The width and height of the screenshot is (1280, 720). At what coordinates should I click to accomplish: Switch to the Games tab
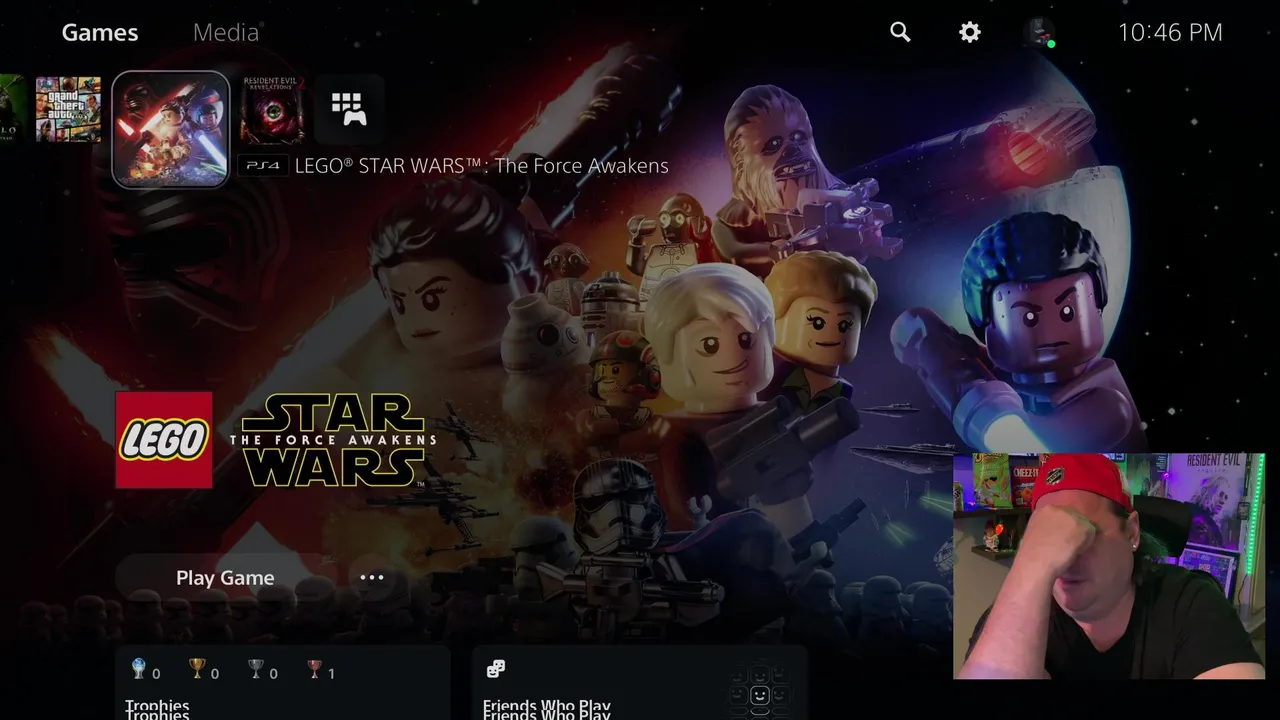[x=100, y=32]
